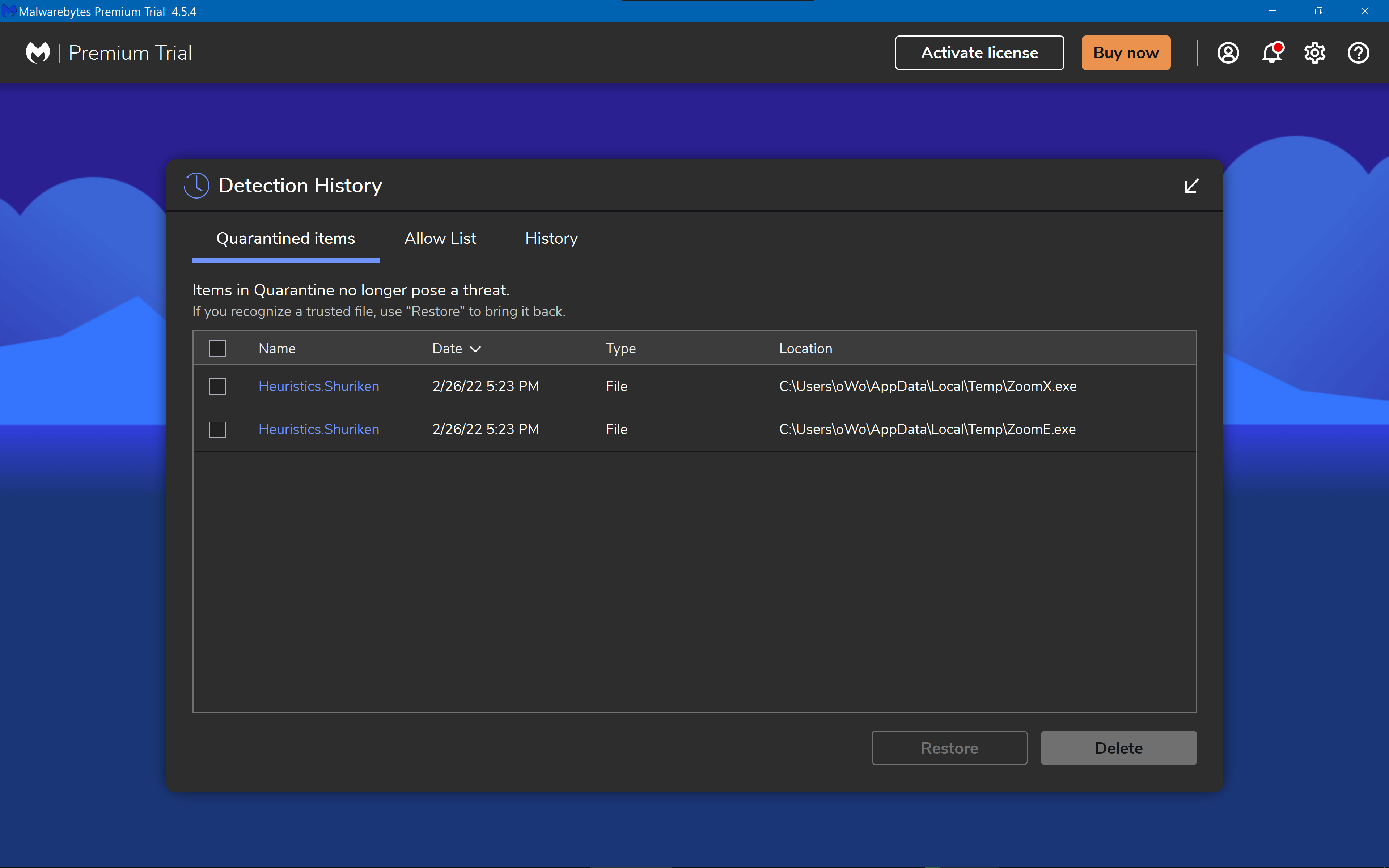Open the notifications bell icon
Image resolution: width=1389 pixels, height=868 pixels.
(1272, 53)
